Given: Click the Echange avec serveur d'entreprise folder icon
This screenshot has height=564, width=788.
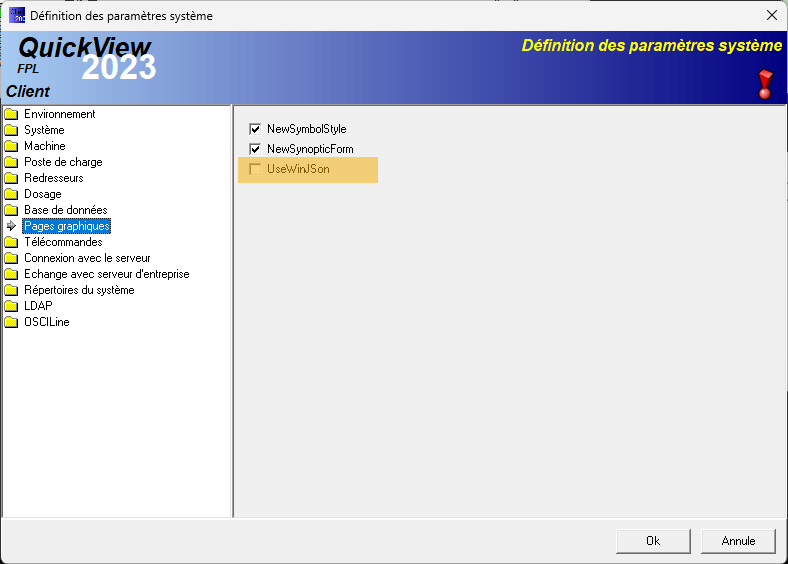Looking at the screenshot, I should [x=11, y=274].
